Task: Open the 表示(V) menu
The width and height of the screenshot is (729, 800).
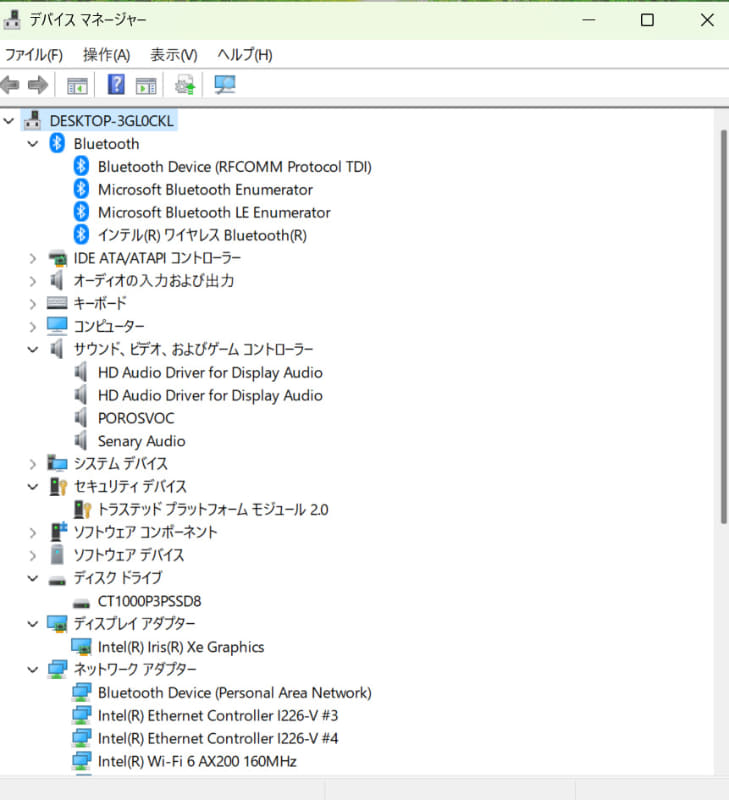Action: (x=174, y=55)
